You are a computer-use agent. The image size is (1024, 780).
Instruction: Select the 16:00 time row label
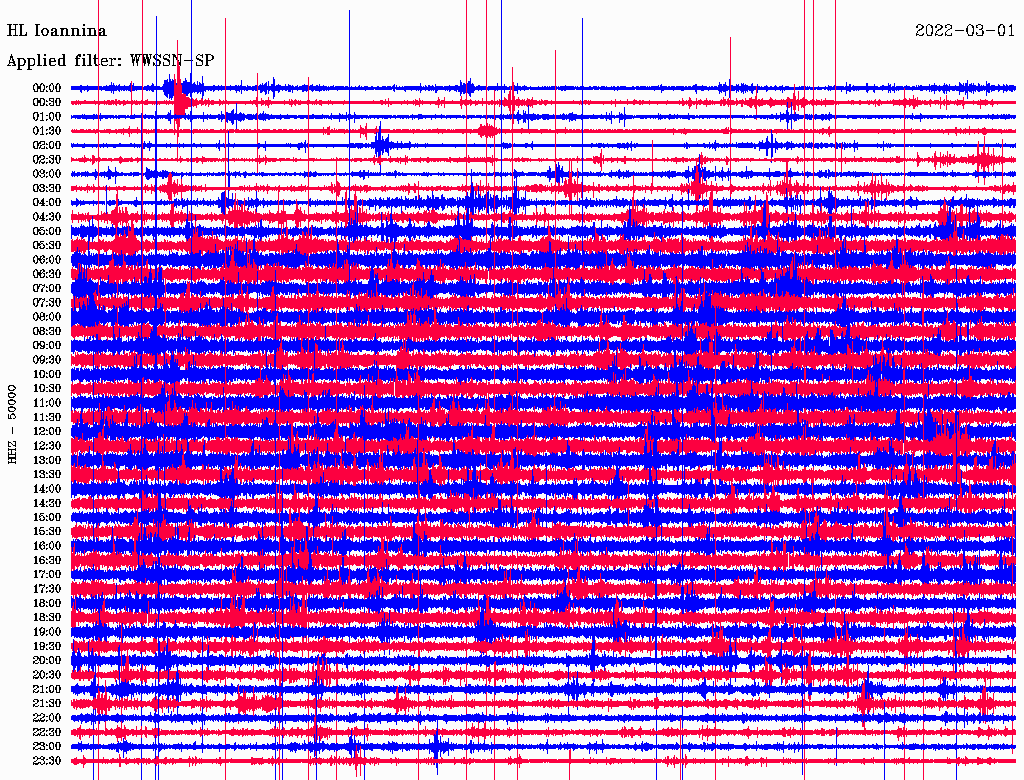click(47, 545)
